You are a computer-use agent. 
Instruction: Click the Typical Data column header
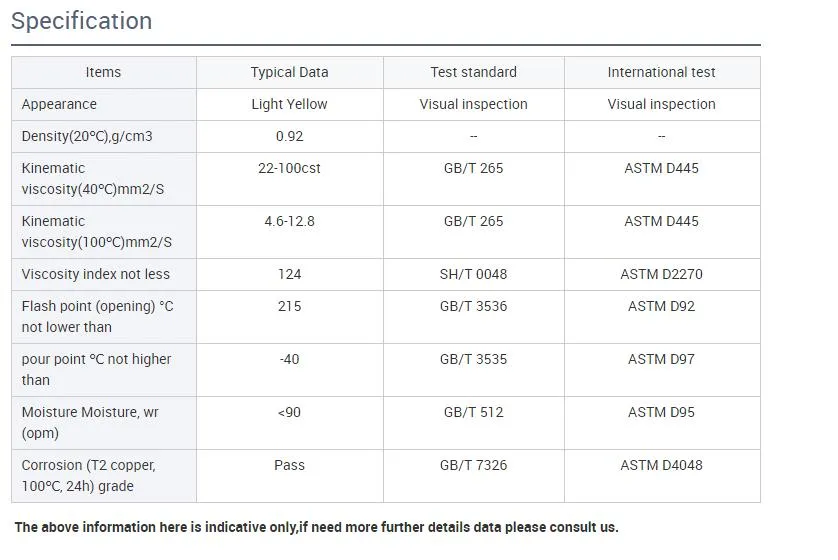[x=289, y=72]
